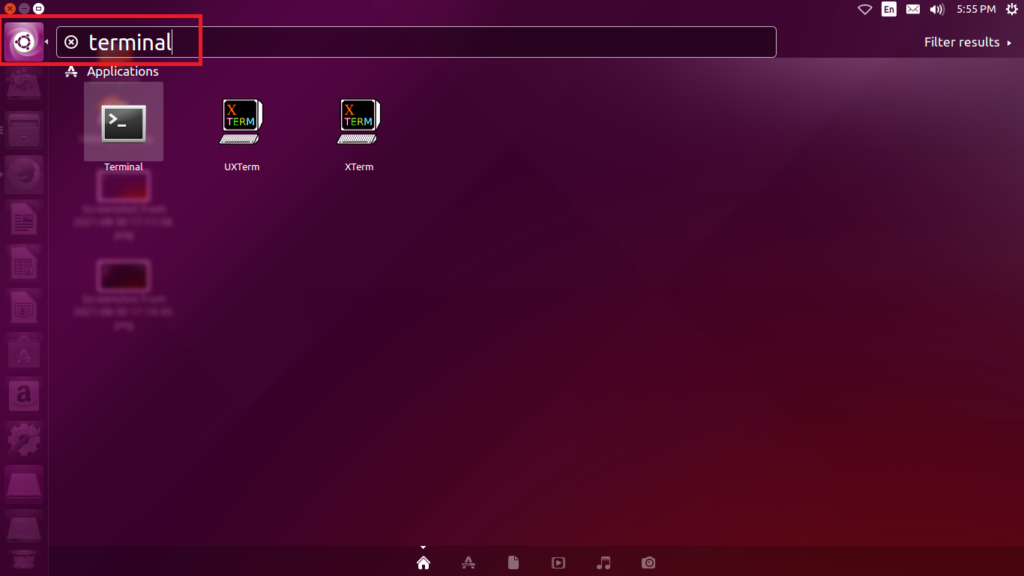Click the Ubuntu Dash home button
The image size is (1024, 576).
tap(23, 42)
